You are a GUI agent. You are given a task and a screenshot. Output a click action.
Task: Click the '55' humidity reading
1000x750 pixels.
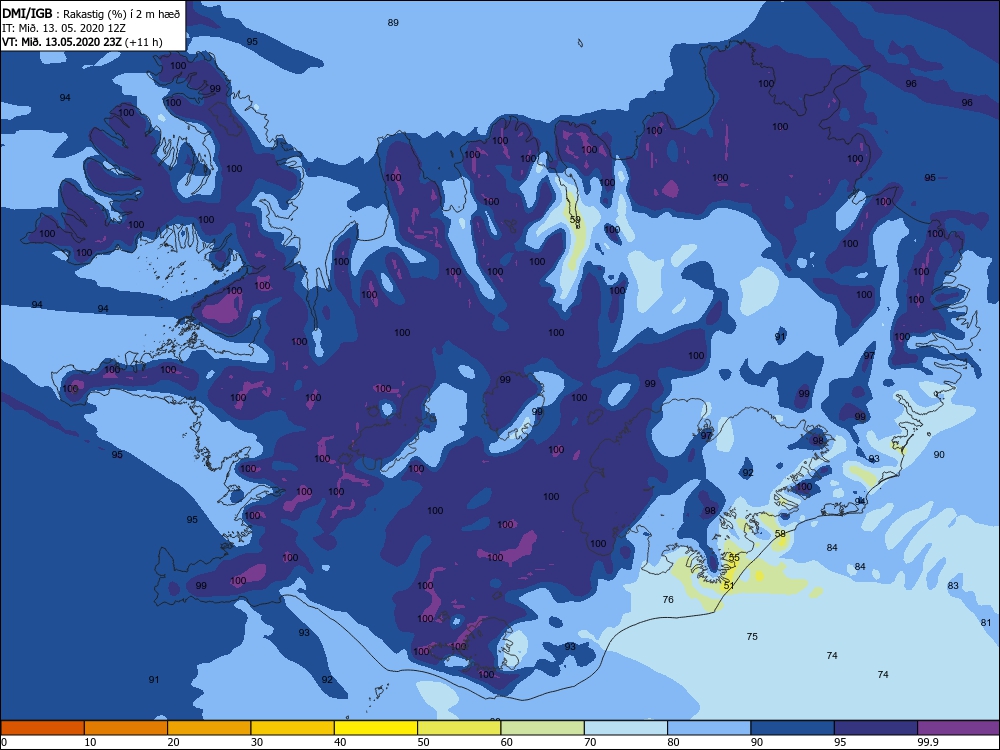(734, 557)
